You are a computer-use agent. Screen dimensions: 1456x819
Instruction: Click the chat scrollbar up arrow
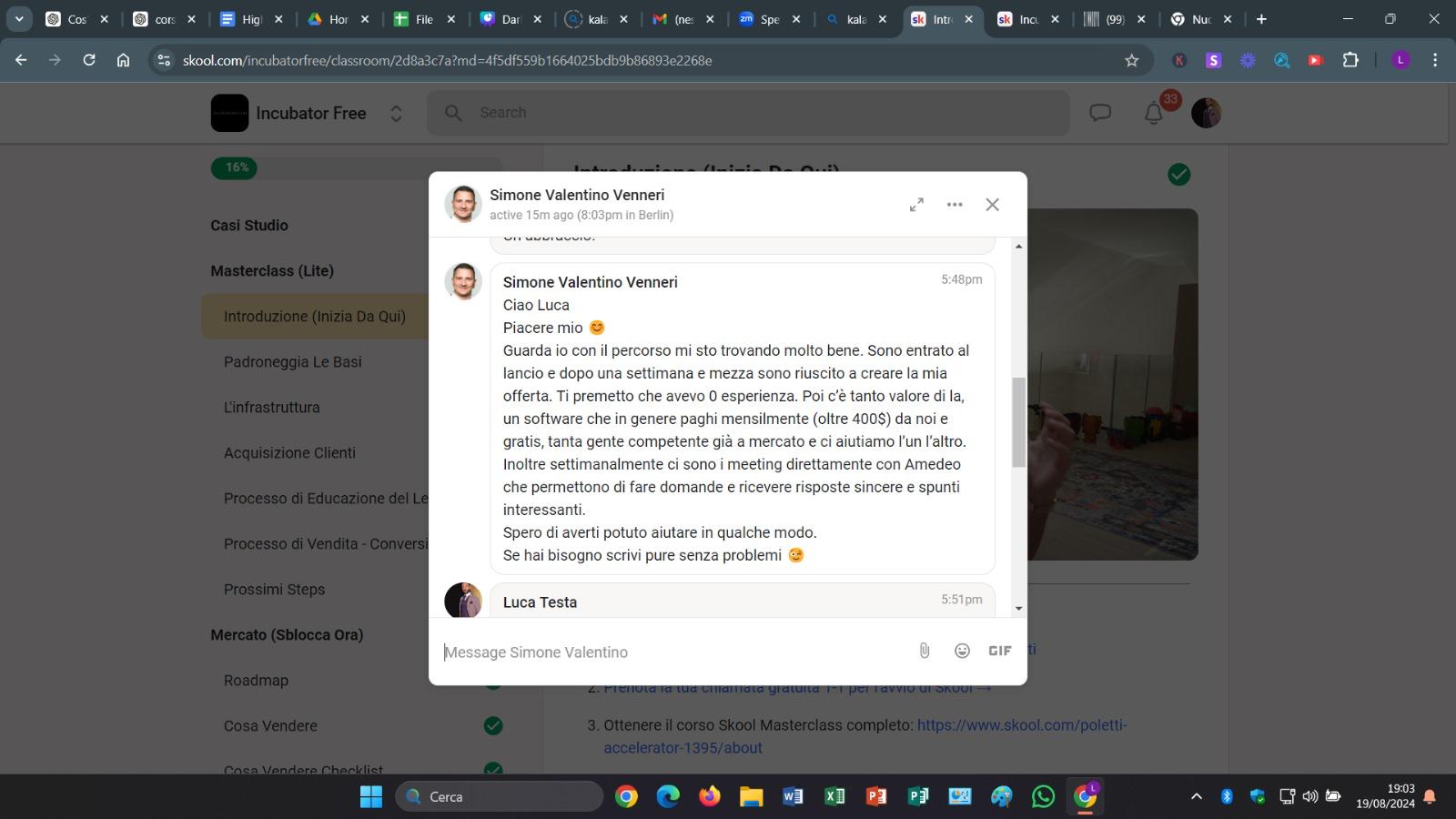click(x=1019, y=246)
